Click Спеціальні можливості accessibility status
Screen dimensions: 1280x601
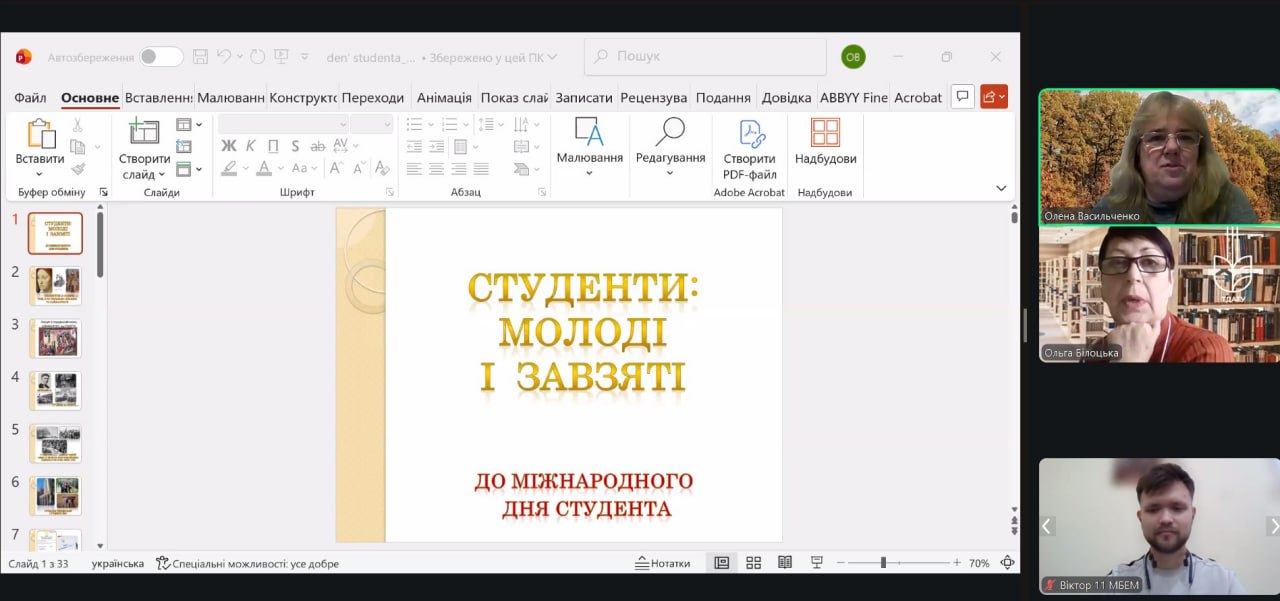tap(248, 563)
